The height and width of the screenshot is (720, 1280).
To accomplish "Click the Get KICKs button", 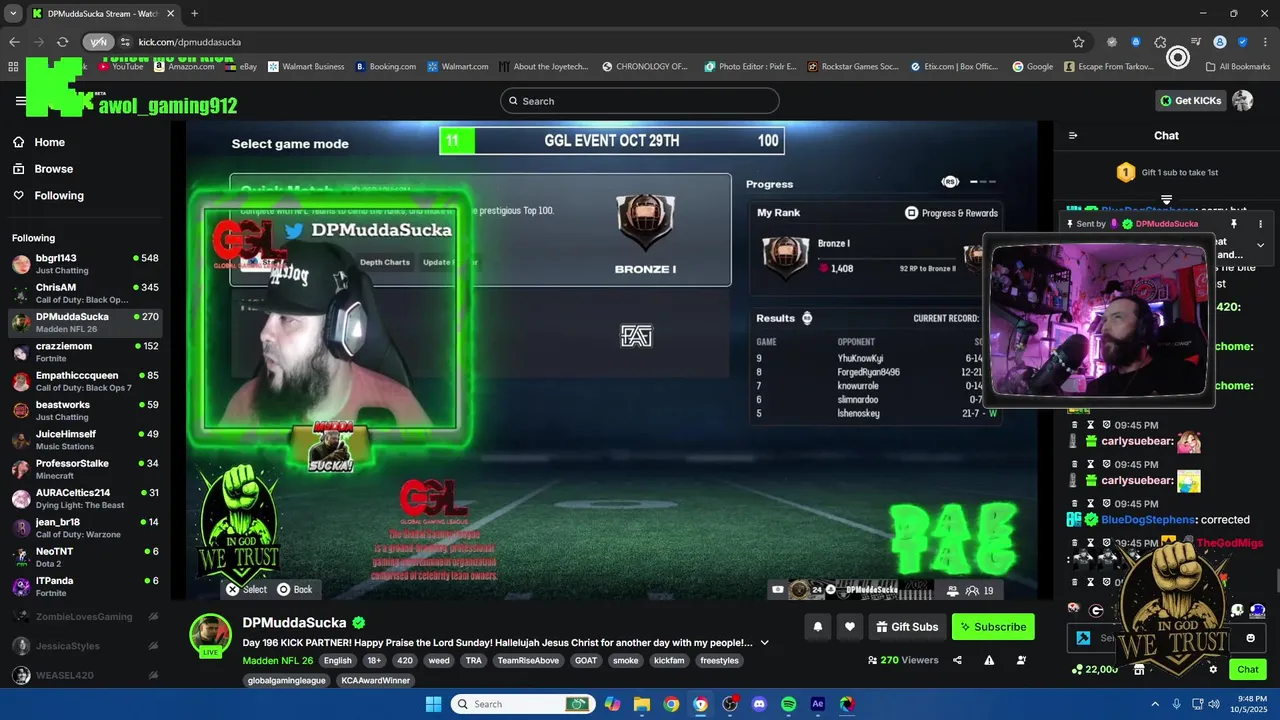I will tap(1191, 100).
